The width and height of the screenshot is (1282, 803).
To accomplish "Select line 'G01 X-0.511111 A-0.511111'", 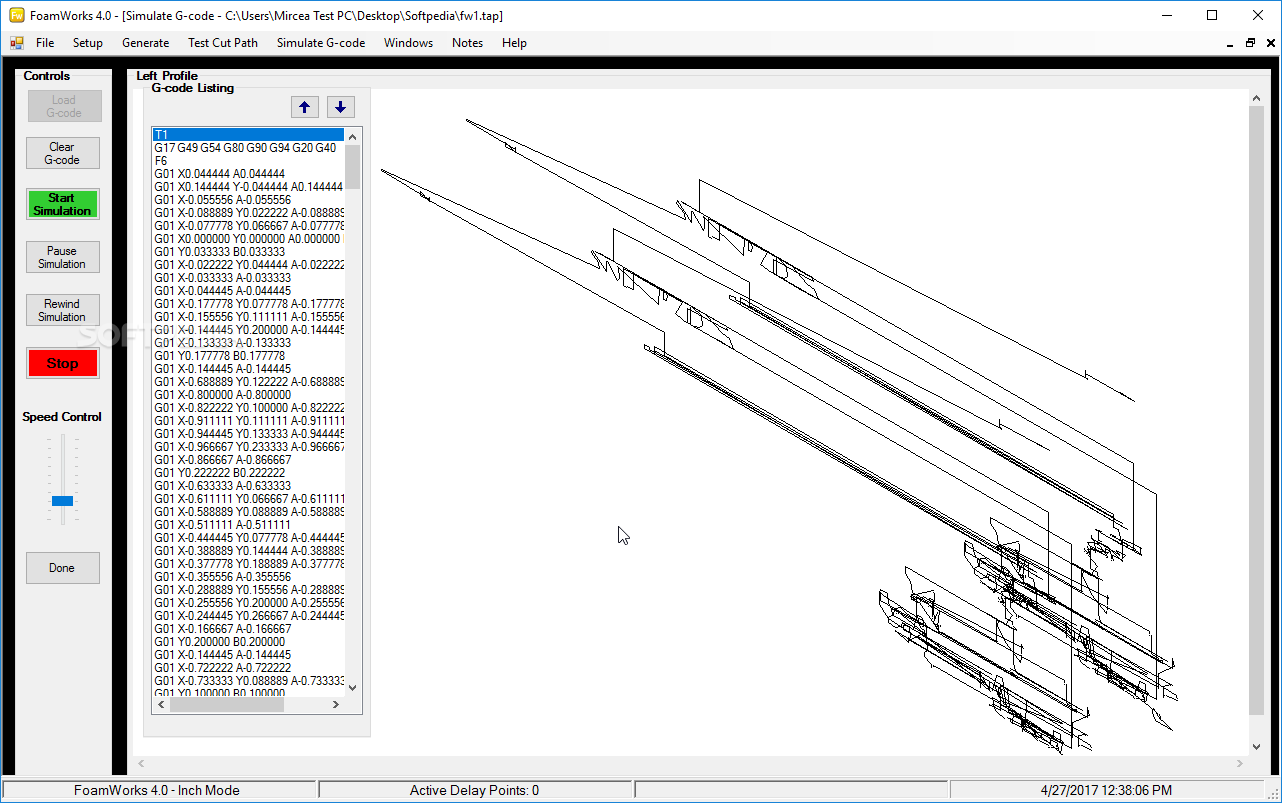I will (248, 524).
